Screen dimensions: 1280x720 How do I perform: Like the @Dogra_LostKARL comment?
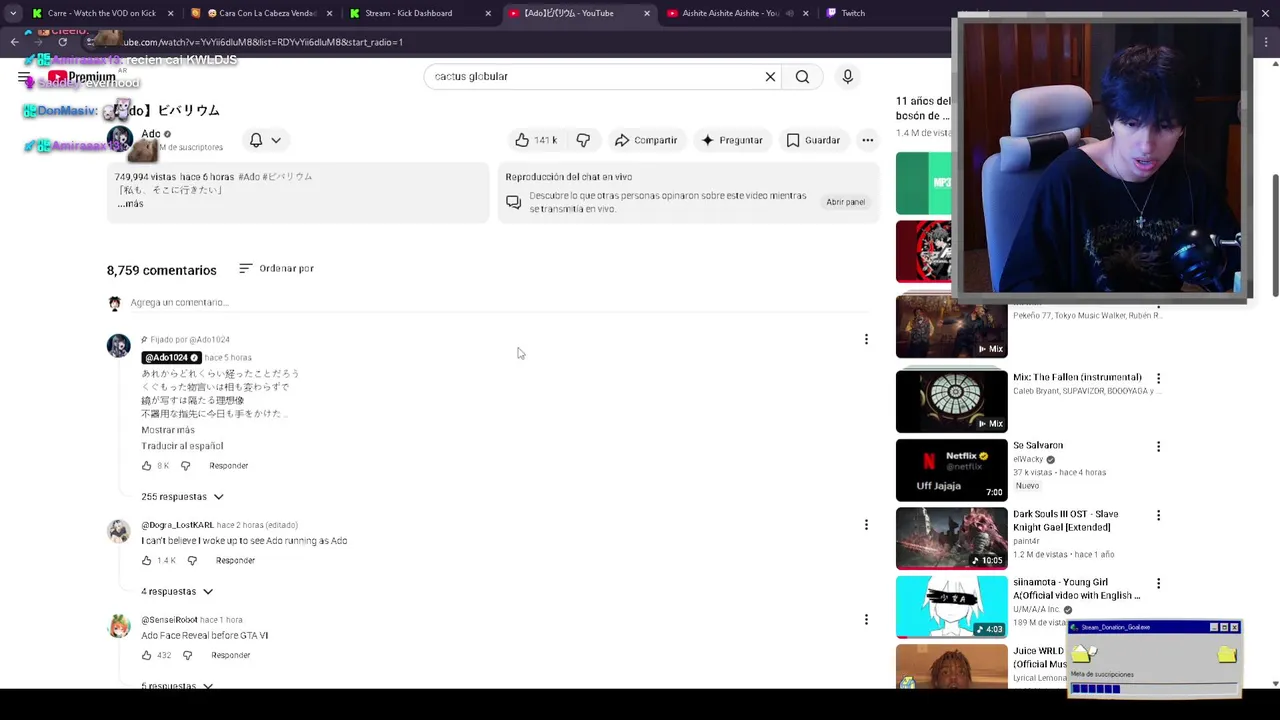click(x=146, y=561)
